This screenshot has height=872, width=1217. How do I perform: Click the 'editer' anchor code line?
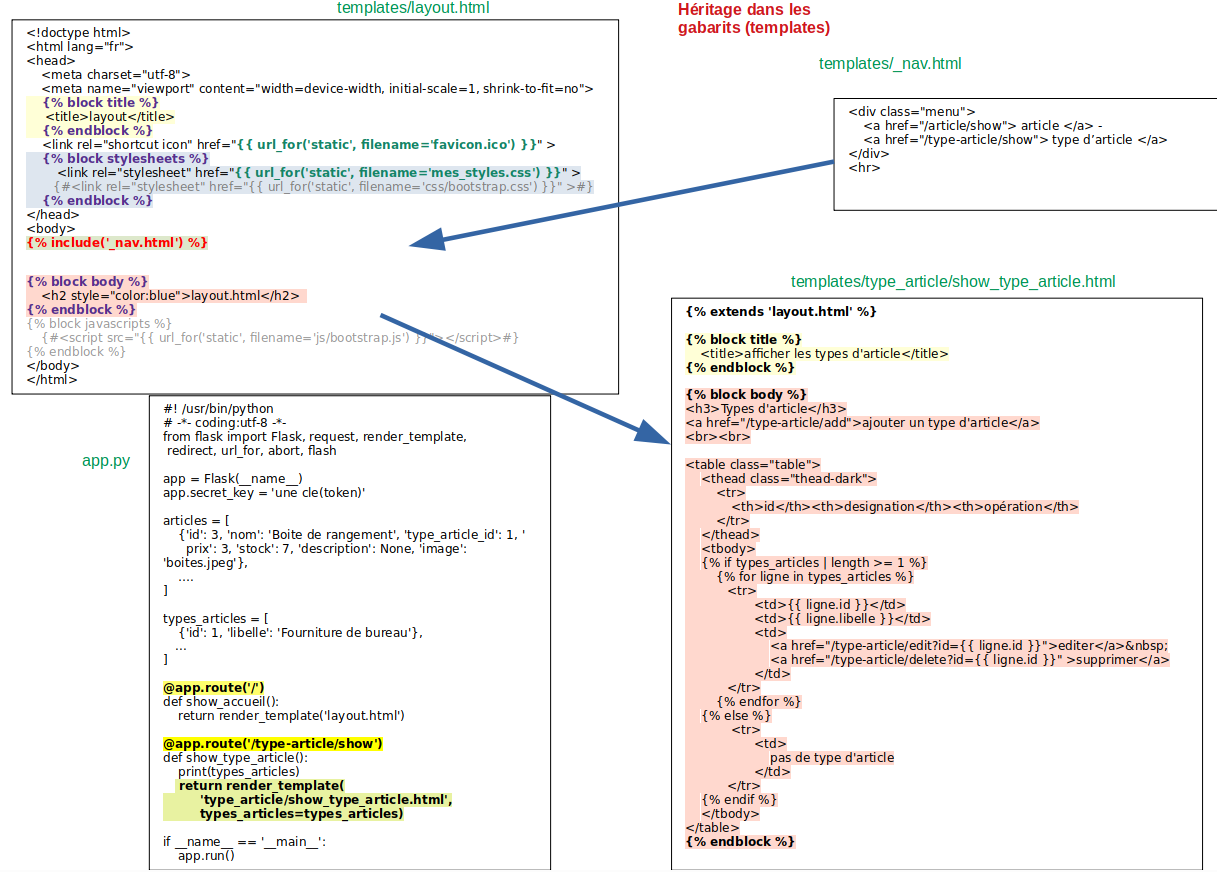pyautogui.click(x=968, y=646)
